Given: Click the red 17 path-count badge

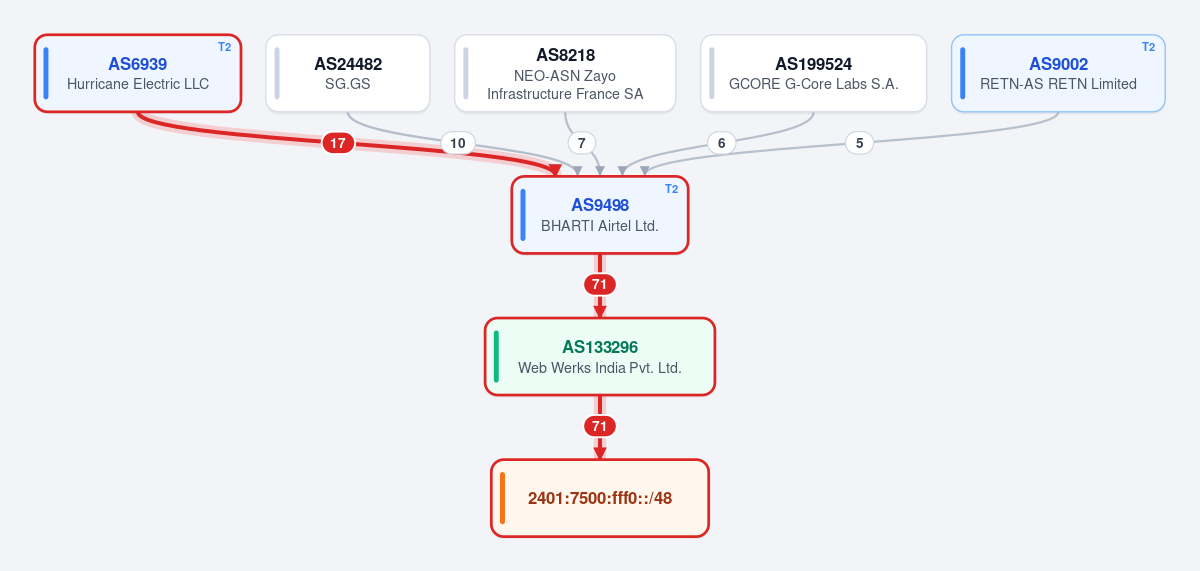Looking at the screenshot, I should tap(338, 143).
